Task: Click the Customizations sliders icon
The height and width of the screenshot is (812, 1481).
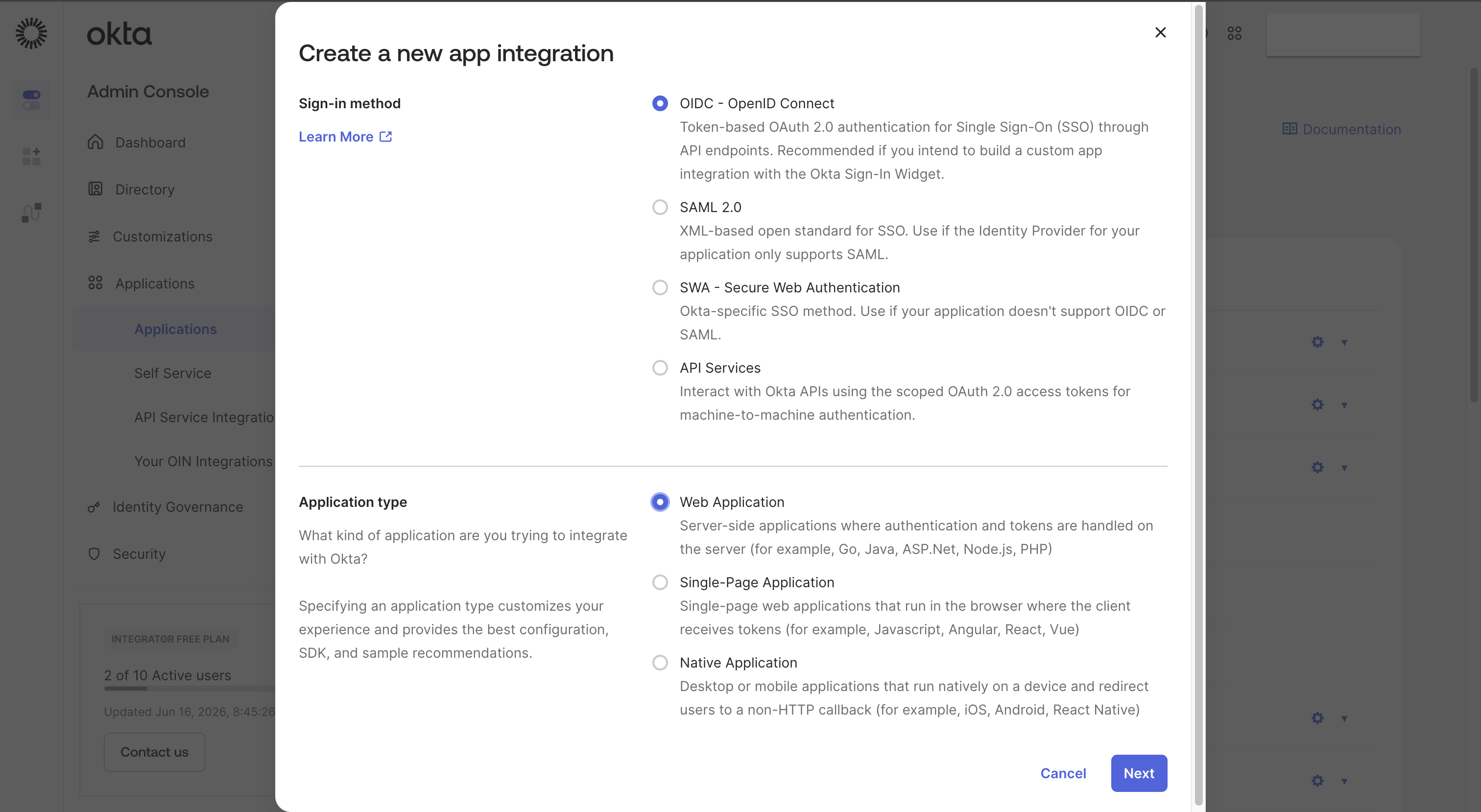Action: [x=95, y=237]
